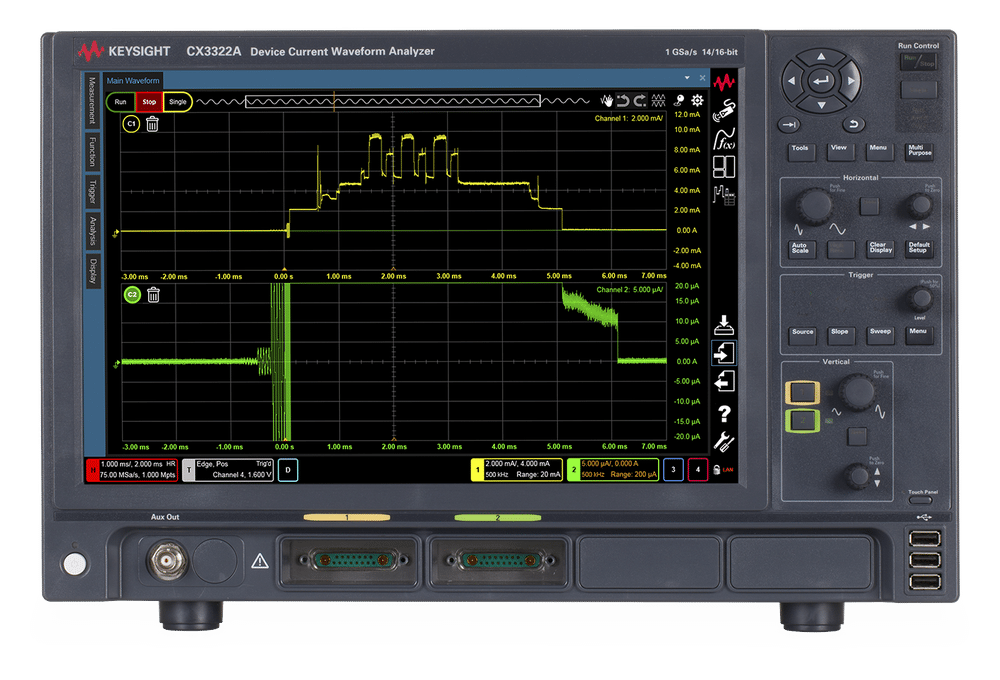Expand the Display side panel
The height and width of the screenshot is (680, 1000).
(x=92, y=271)
